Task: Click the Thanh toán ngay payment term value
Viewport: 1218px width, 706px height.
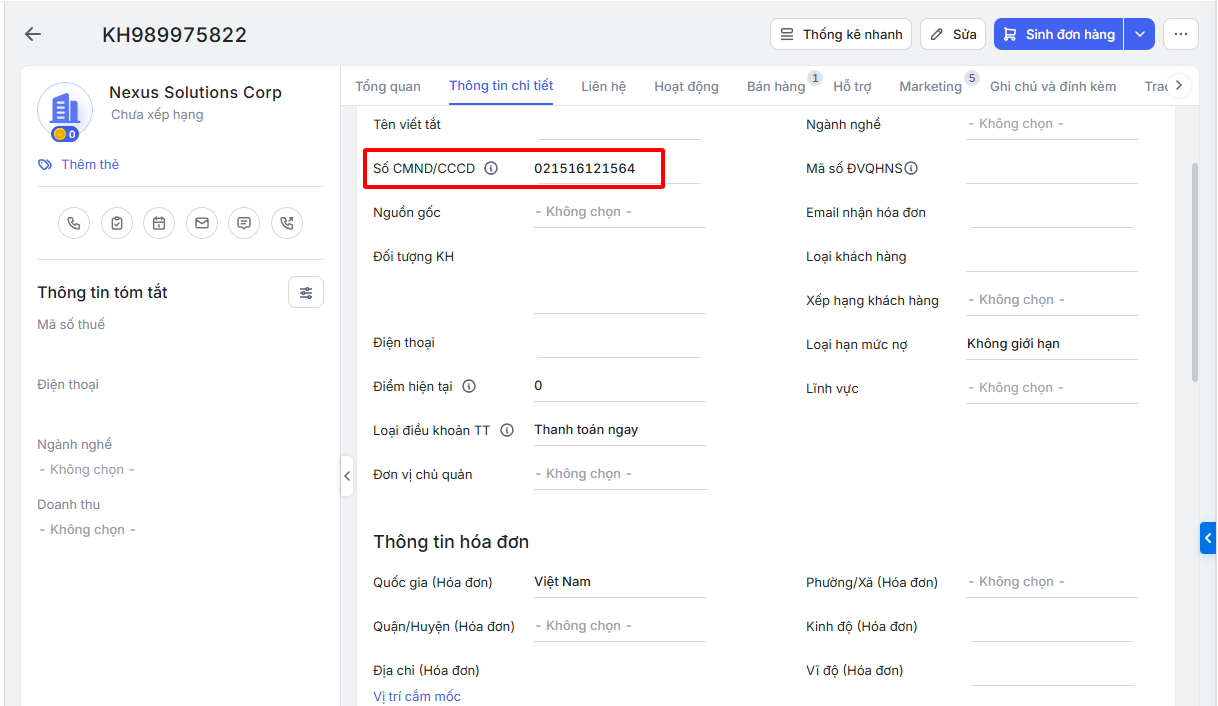Action: point(586,430)
